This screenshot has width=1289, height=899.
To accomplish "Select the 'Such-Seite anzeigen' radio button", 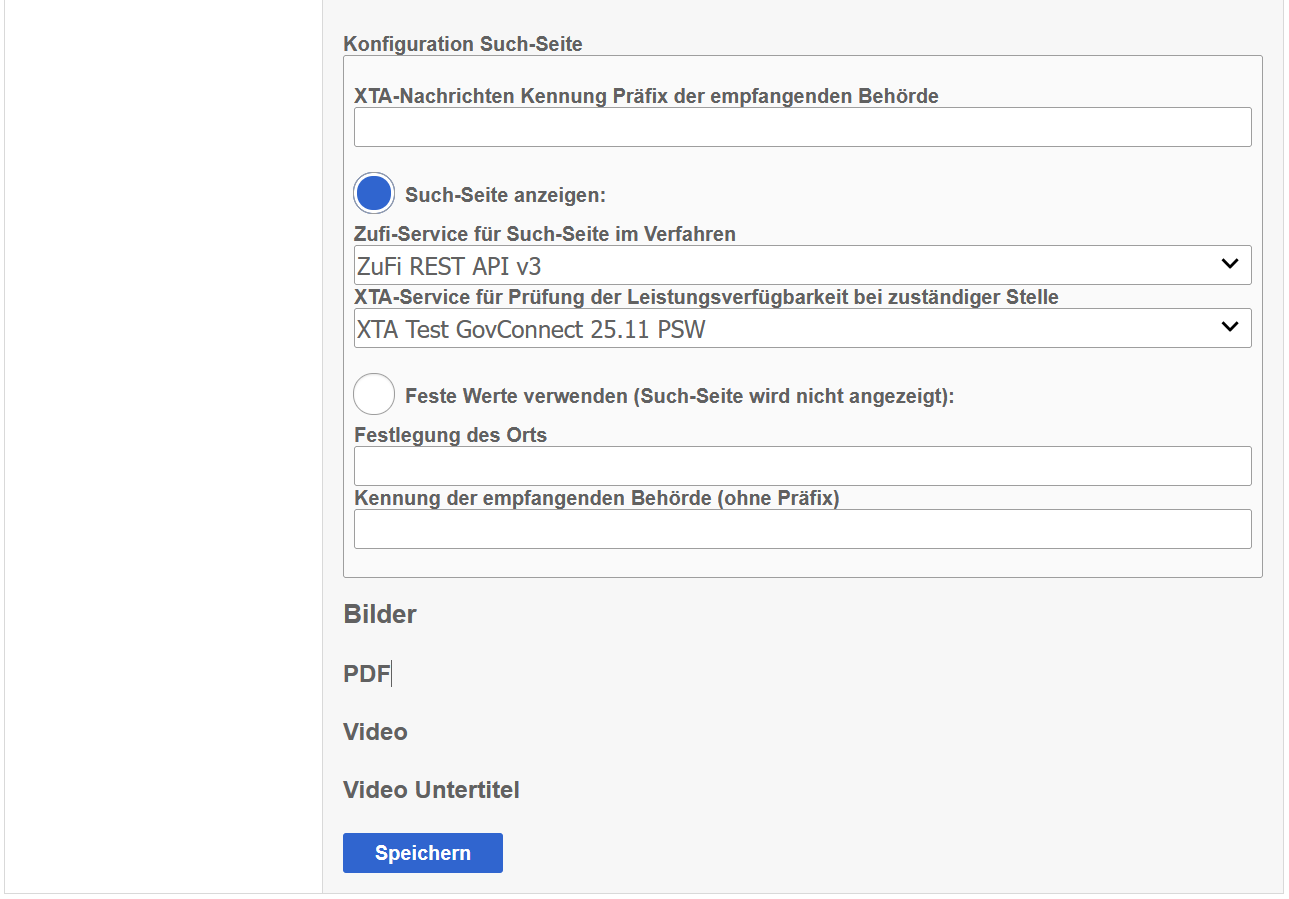I will click(x=374, y=194).
